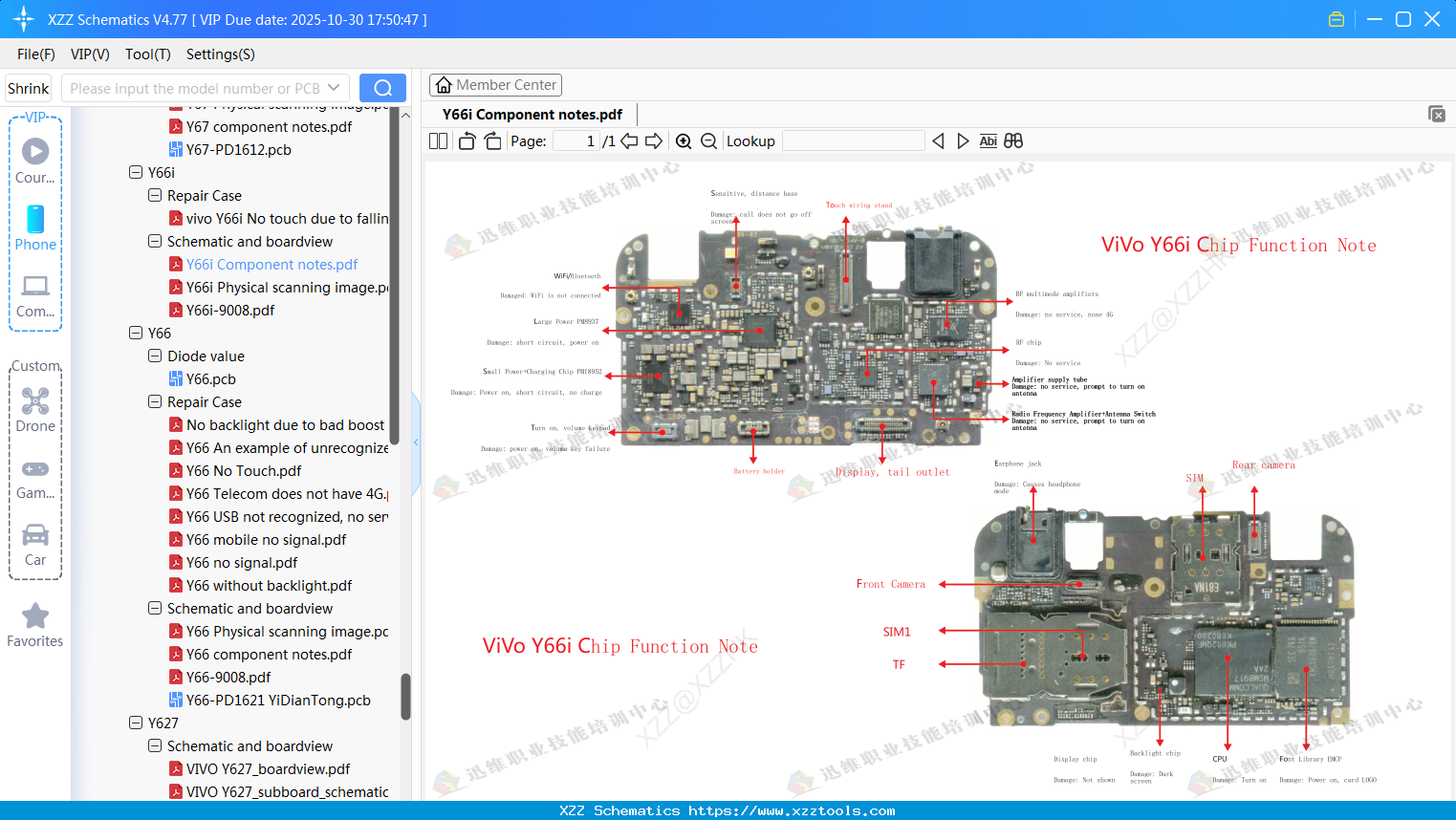The height and width of the screenshot is (820, 1456).
Task: Collapse the Y66i tree node
Action: tap(136, 172)
